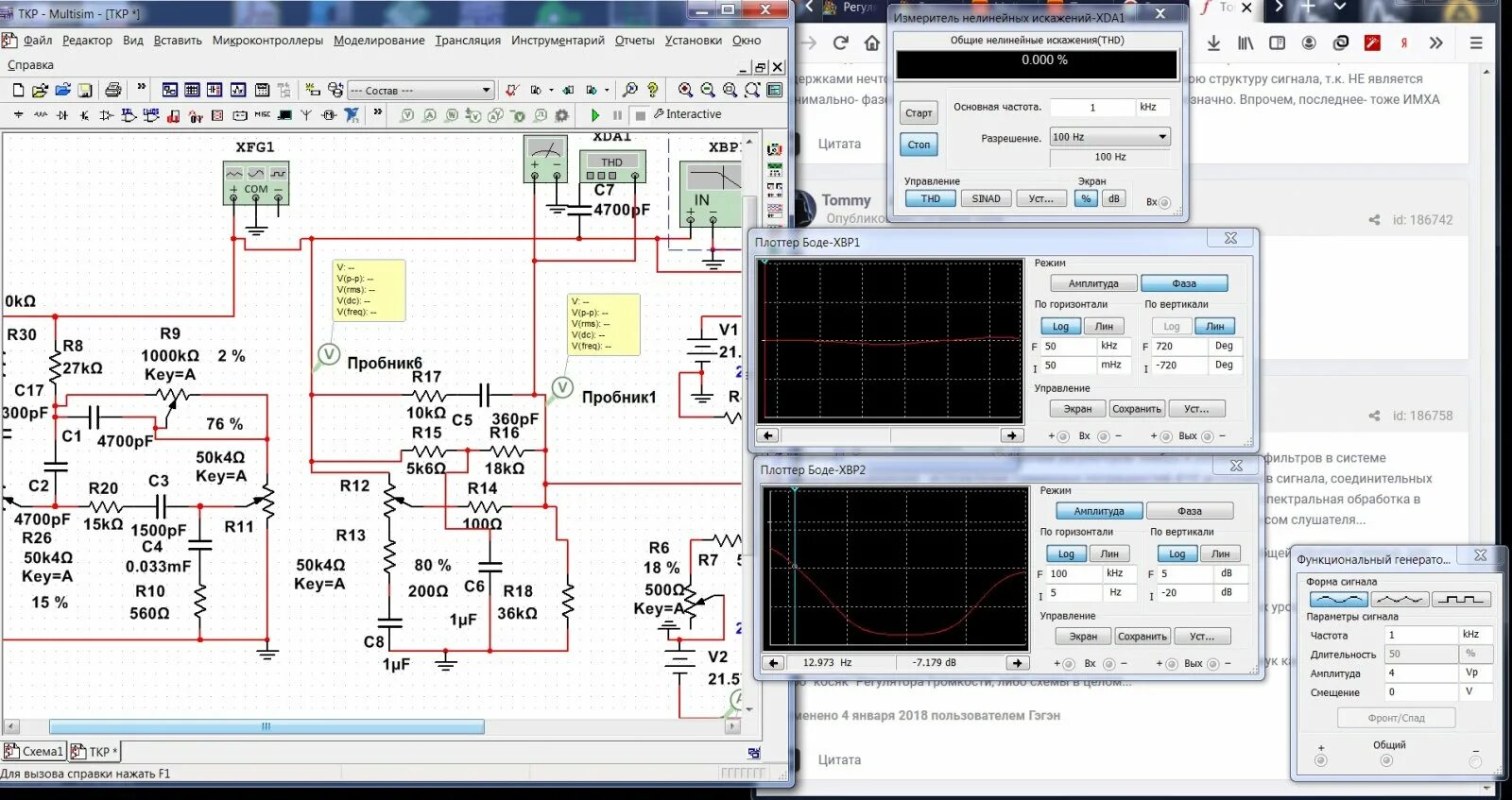Fit the schematic to the page with the zoom-fit icon

(x=752, y=90)
